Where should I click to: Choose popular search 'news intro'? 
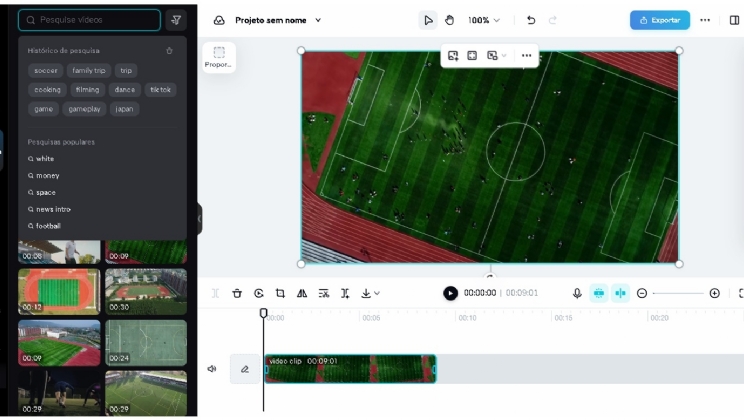click(x=49, y=209)
